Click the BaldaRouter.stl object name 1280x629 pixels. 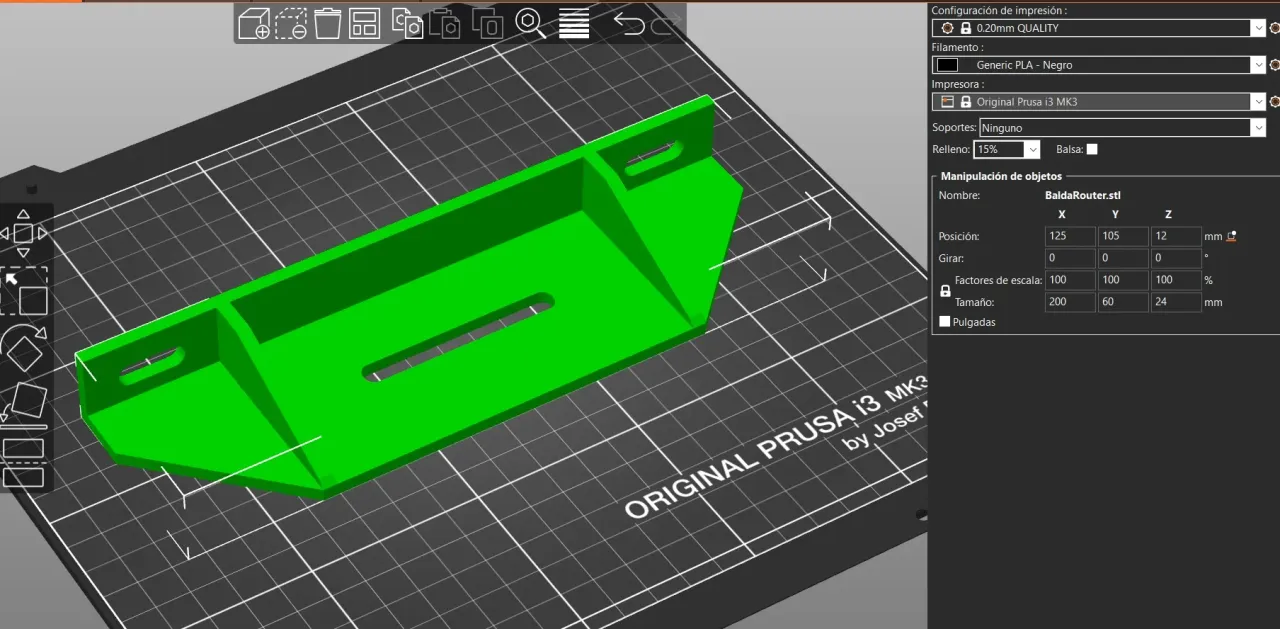[1083, 196]
